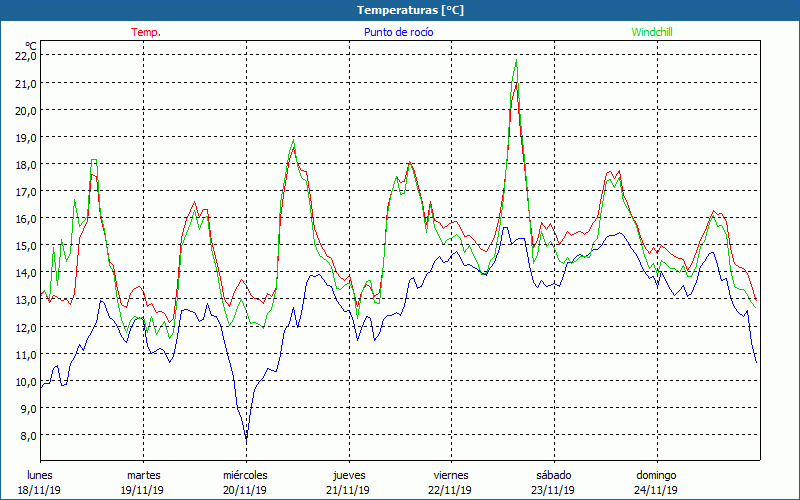The height and width of the screenshot is (500, 800).
Task: Click the '24/11/19' date label
Action: pyautogui.click(x=656, y=490)
